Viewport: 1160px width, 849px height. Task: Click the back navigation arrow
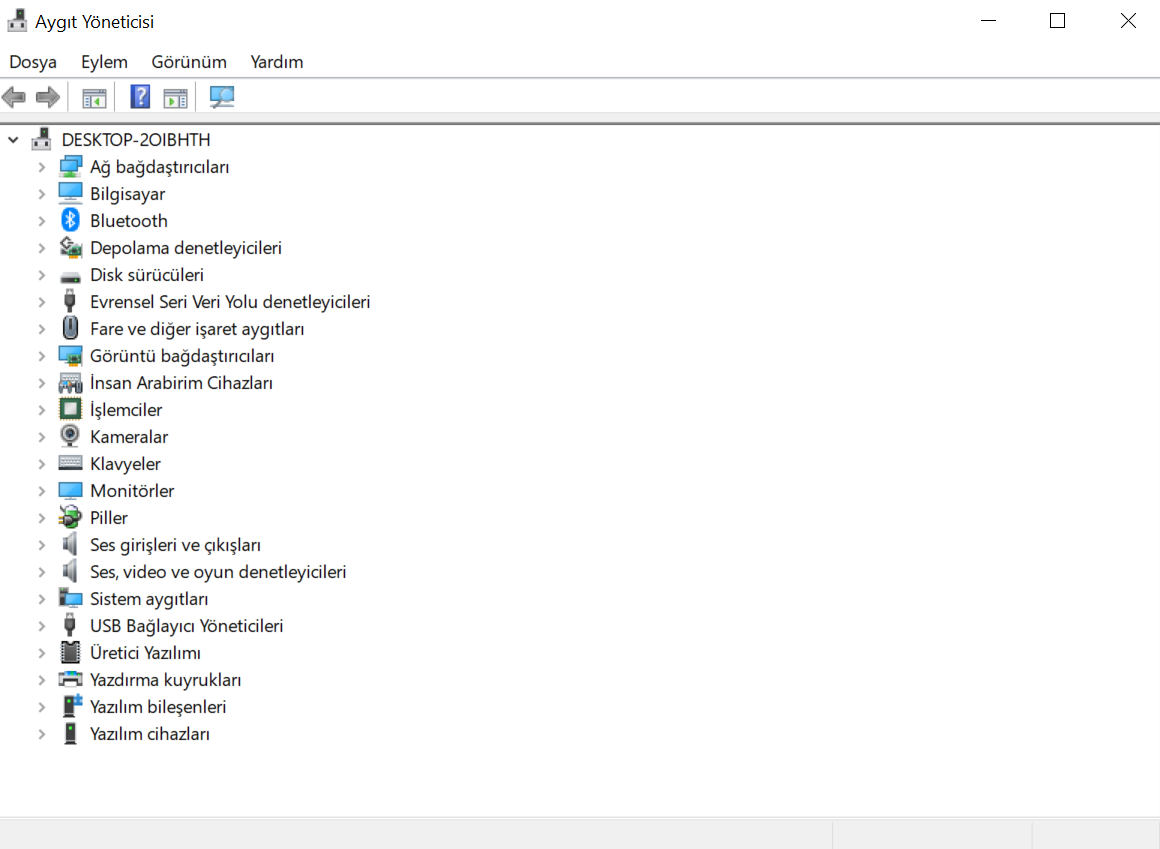[14, 96]
